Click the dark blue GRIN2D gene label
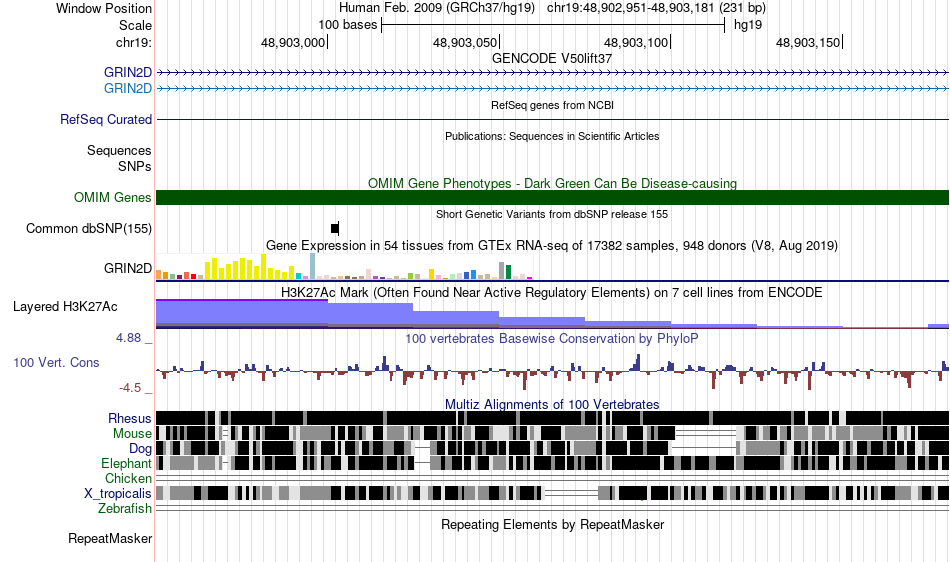This screenshot has width=950, height=562. click(x=128, y=73)
